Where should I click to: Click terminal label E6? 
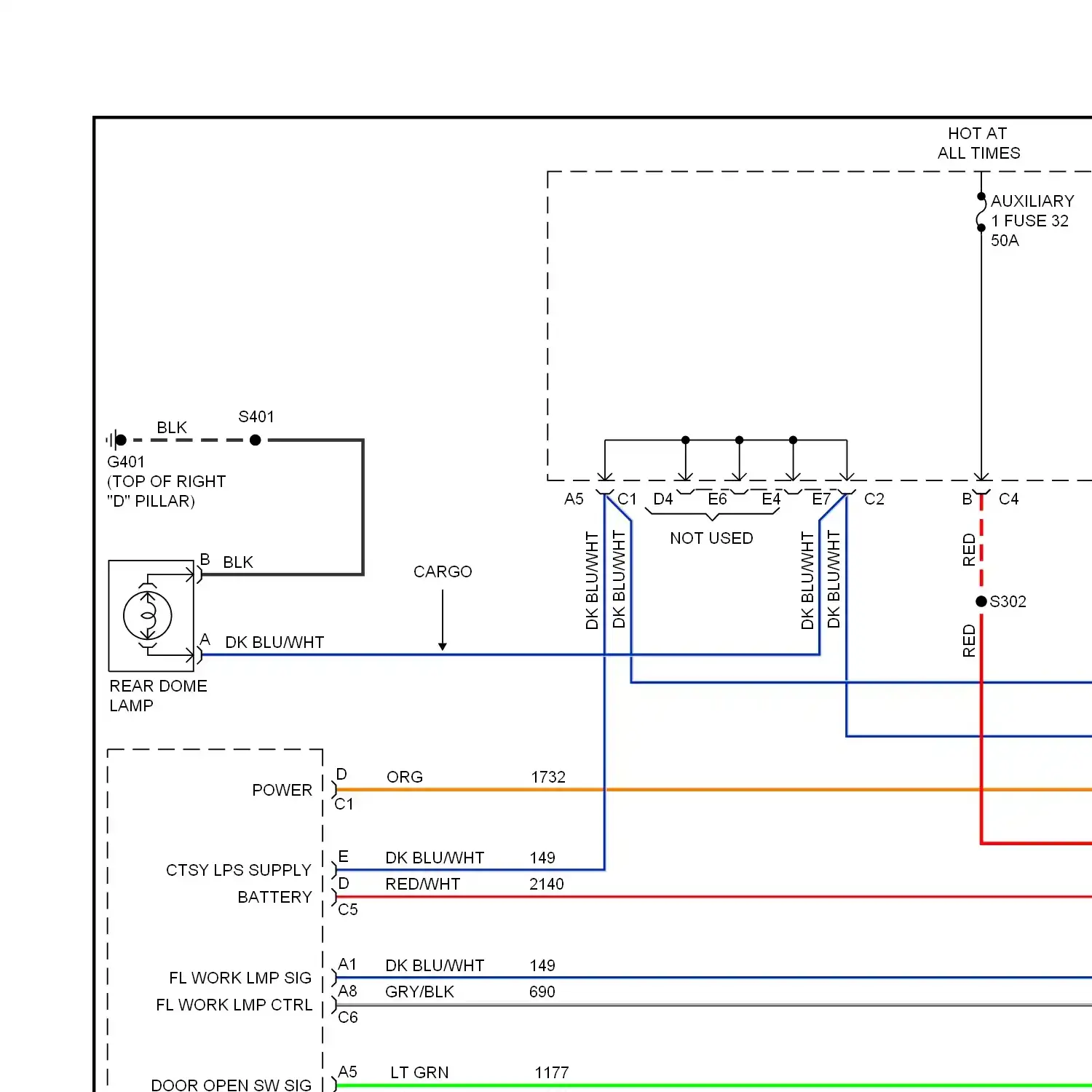point(717,499)
